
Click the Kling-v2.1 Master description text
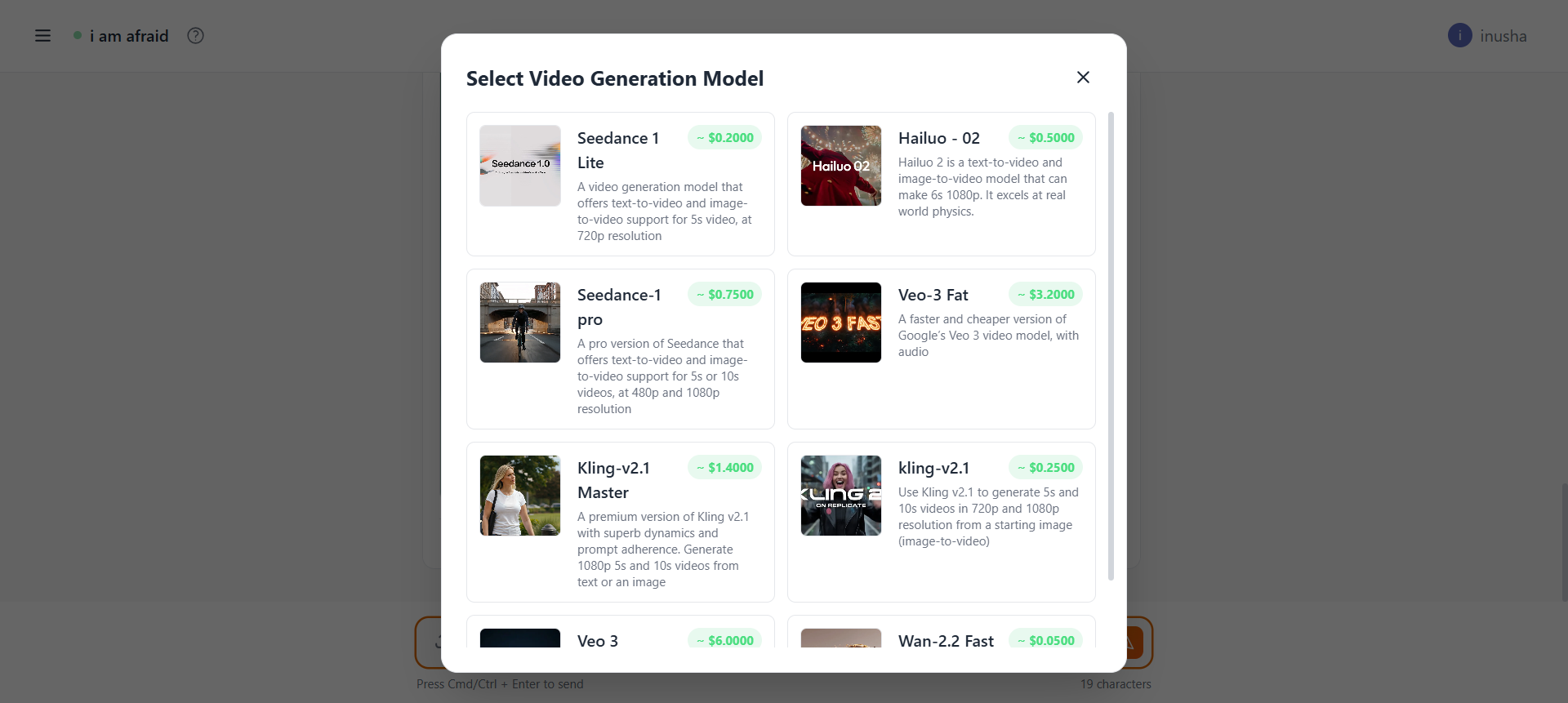pos(663,549)
